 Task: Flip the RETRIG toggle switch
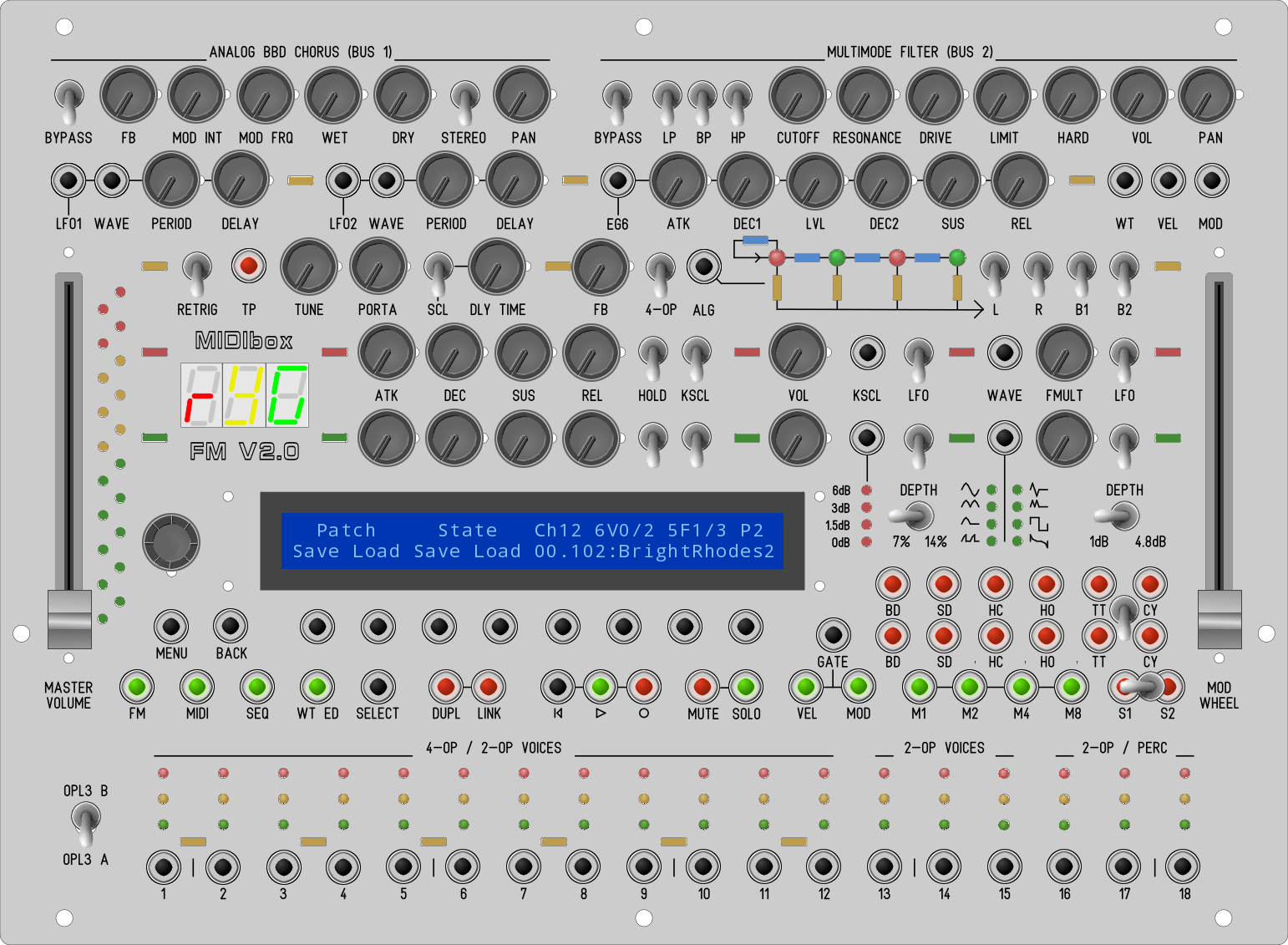197,271
